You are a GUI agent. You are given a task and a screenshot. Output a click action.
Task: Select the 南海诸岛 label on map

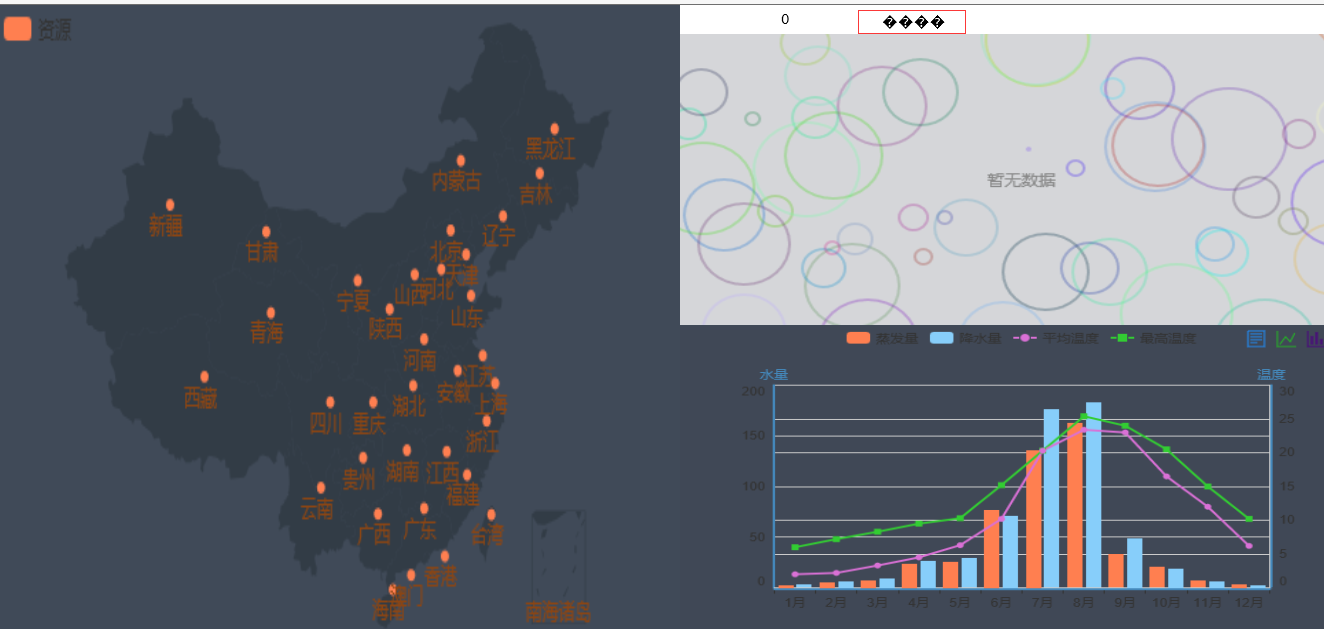(559, 612)
